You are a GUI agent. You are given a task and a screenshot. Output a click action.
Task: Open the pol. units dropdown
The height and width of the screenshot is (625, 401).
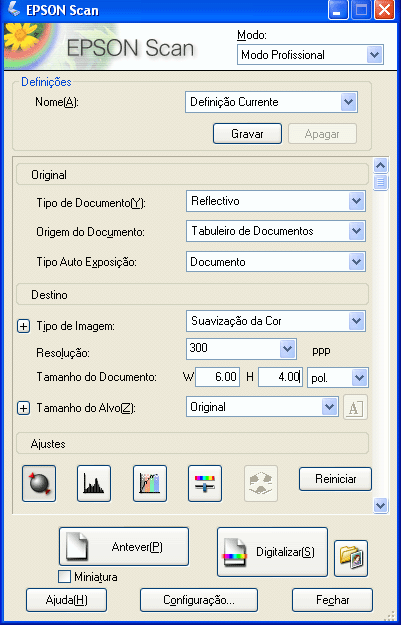338,377
